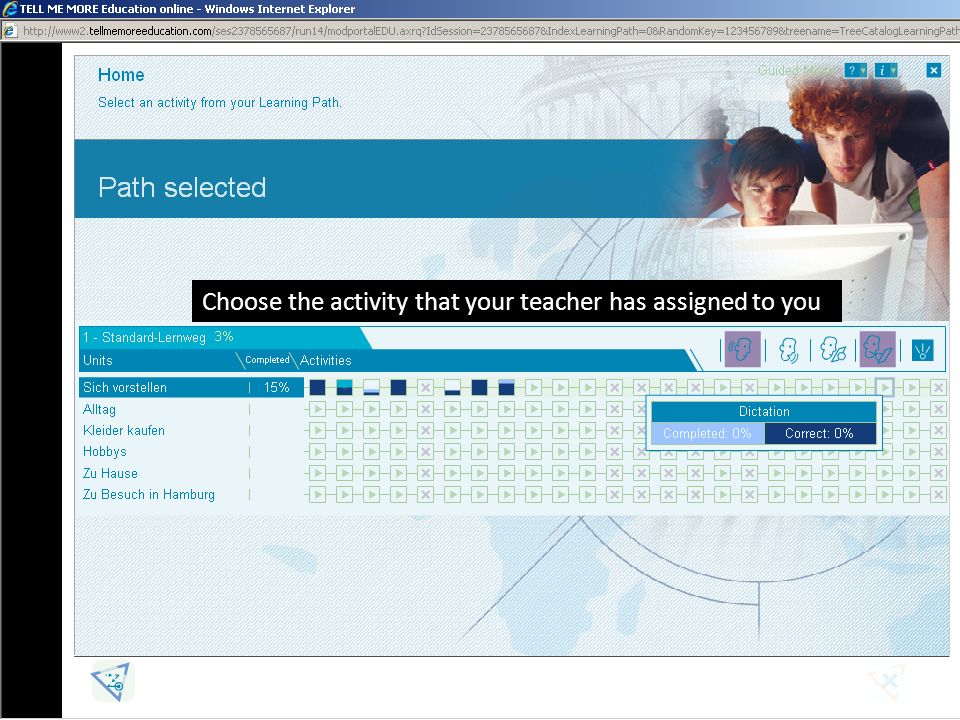Image resolution: width=960 pixels, height=720 pixels.
Task: Click the Completed column header
Action: click(x=267, y=360)
